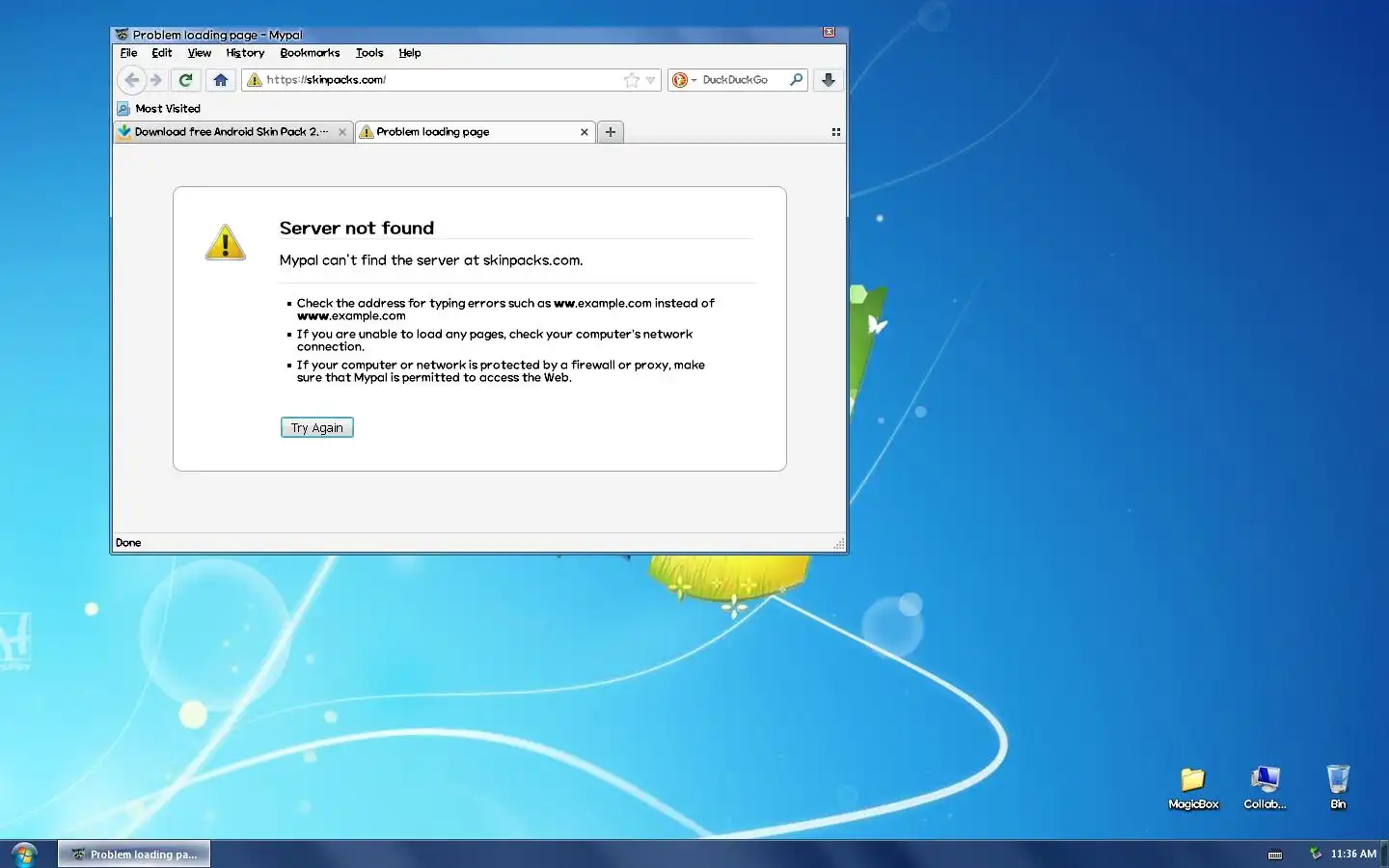The height and width of the screenshot is (868, 1389).
Task: Close the Download free Android Skin Pack tab
Action: [342, 132]
